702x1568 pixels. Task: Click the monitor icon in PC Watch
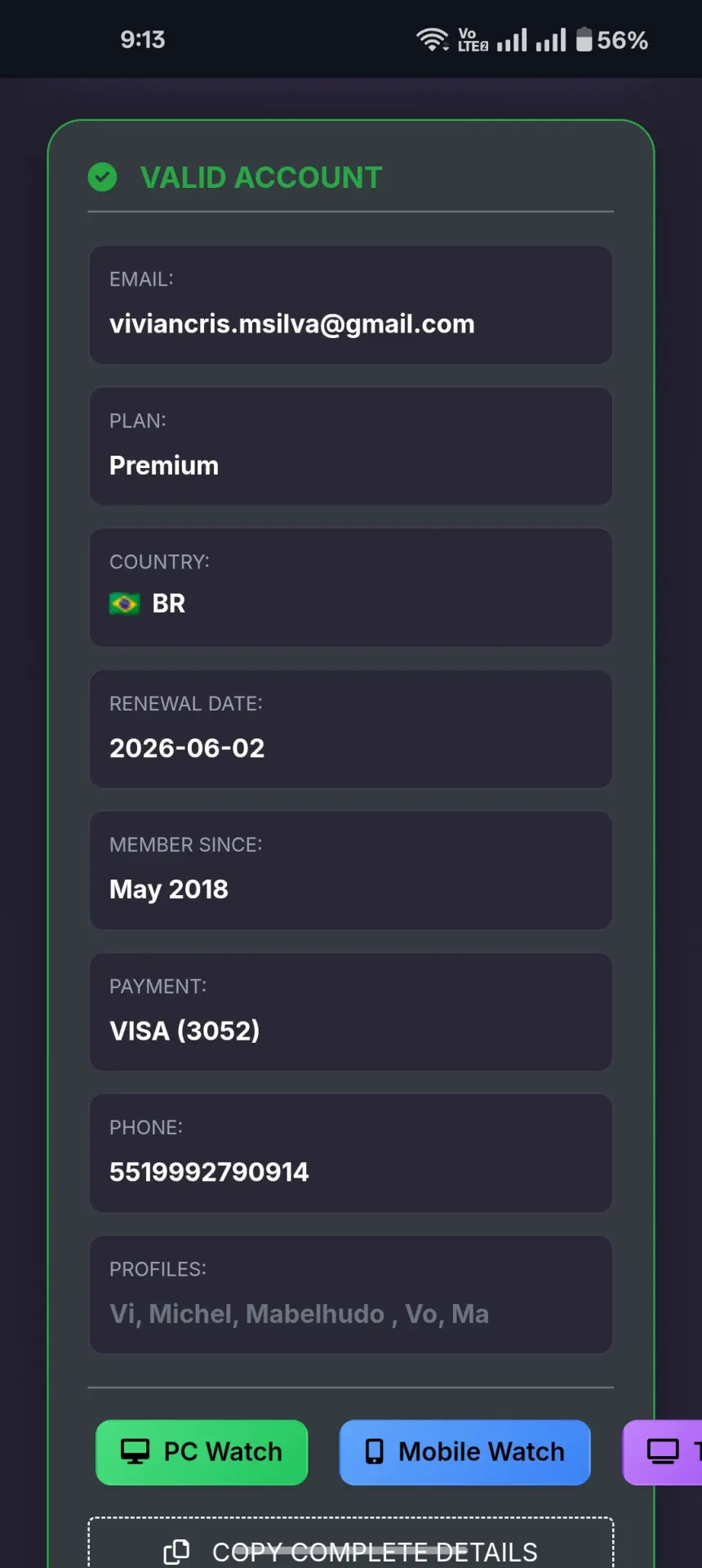pos(135,1451)
